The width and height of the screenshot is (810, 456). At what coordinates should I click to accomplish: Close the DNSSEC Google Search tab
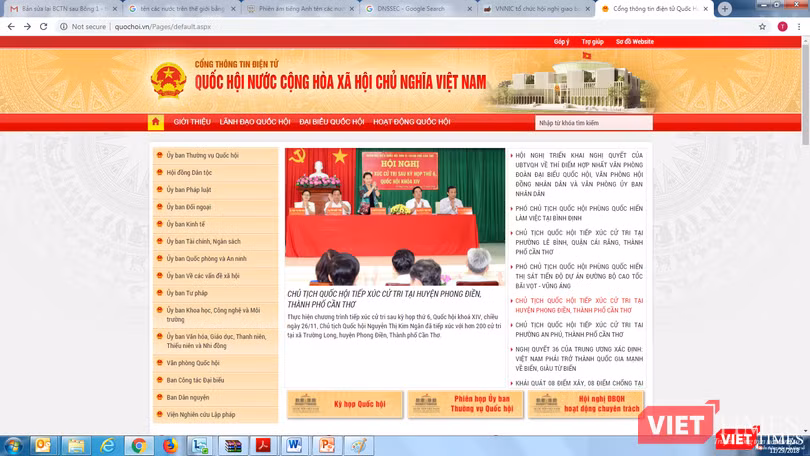469,9
